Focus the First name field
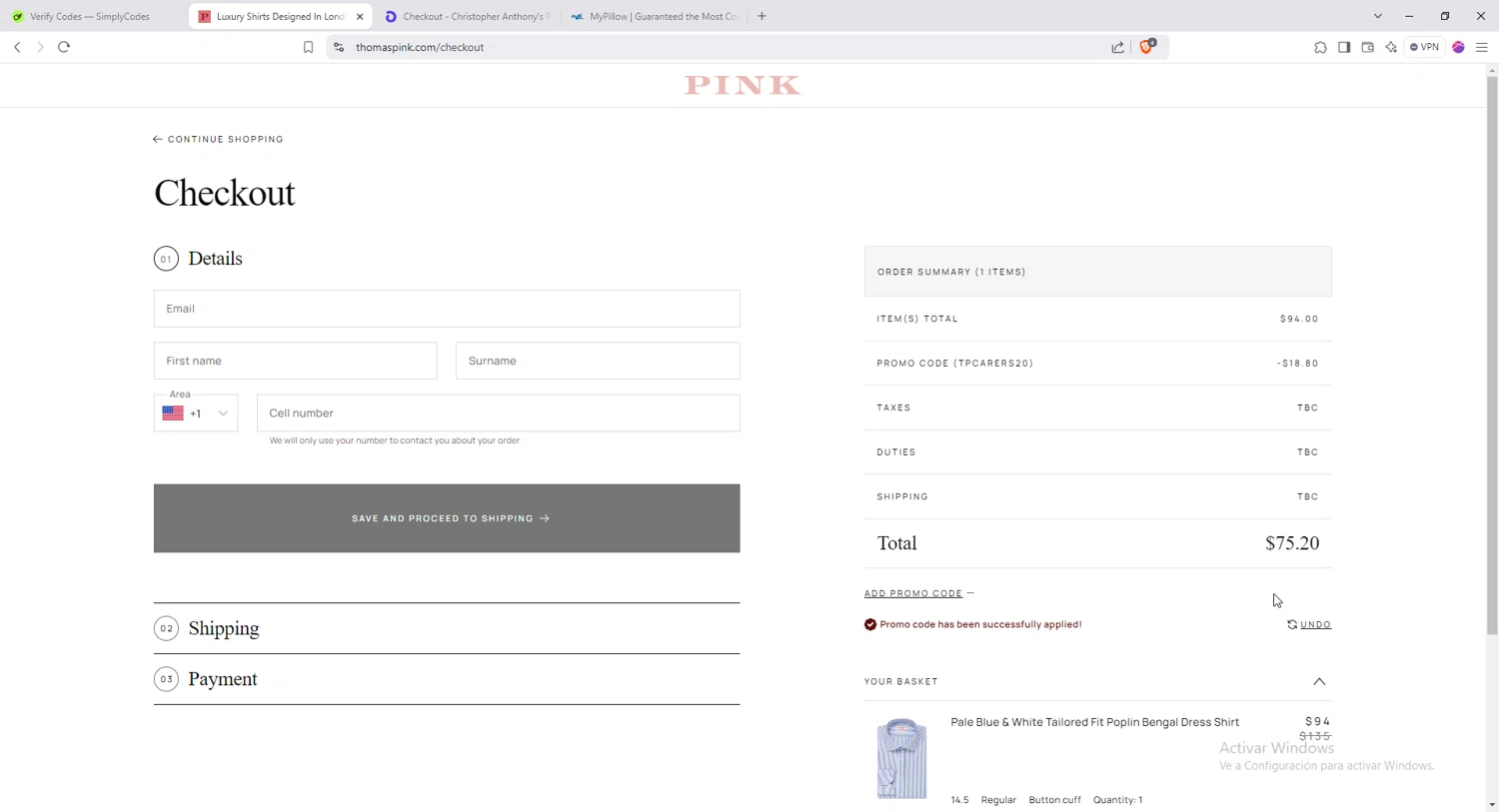 pos(295,361)
